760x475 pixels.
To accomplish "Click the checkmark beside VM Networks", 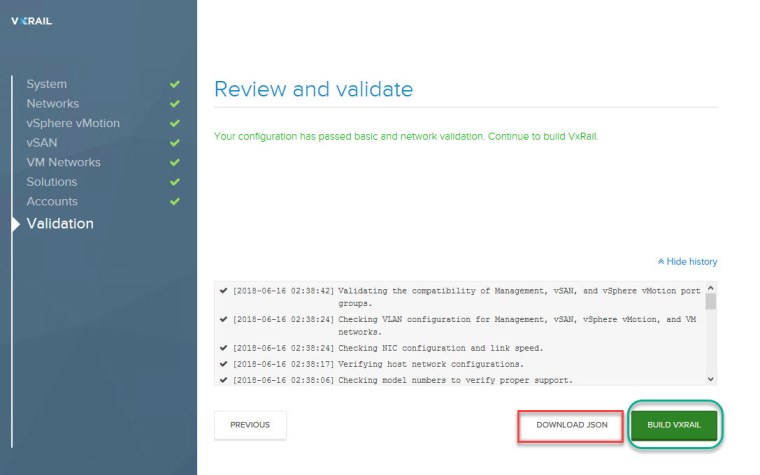I will click(175, 162).
